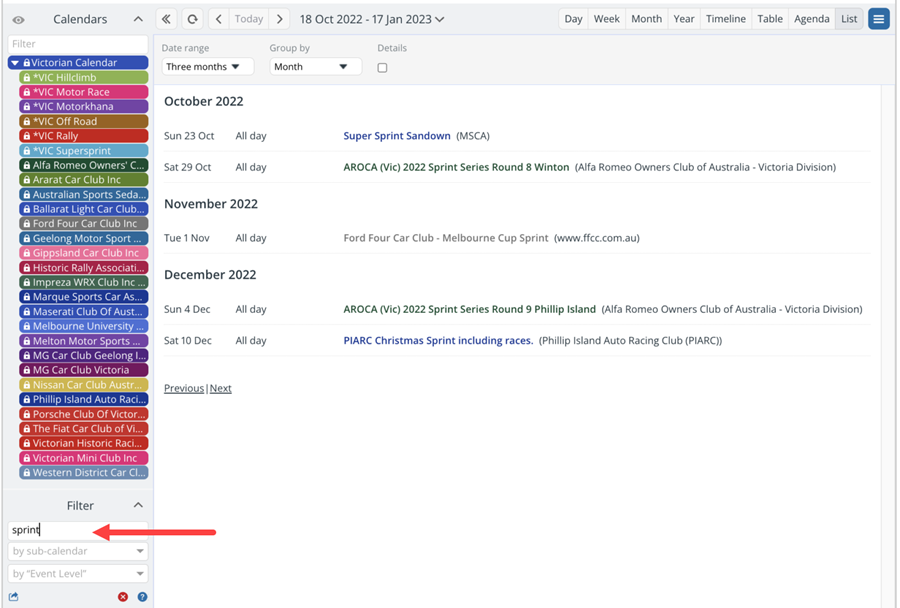The image size is (900, 608).
Task: Select Nissan Car Club calendar
Action: 84,385
